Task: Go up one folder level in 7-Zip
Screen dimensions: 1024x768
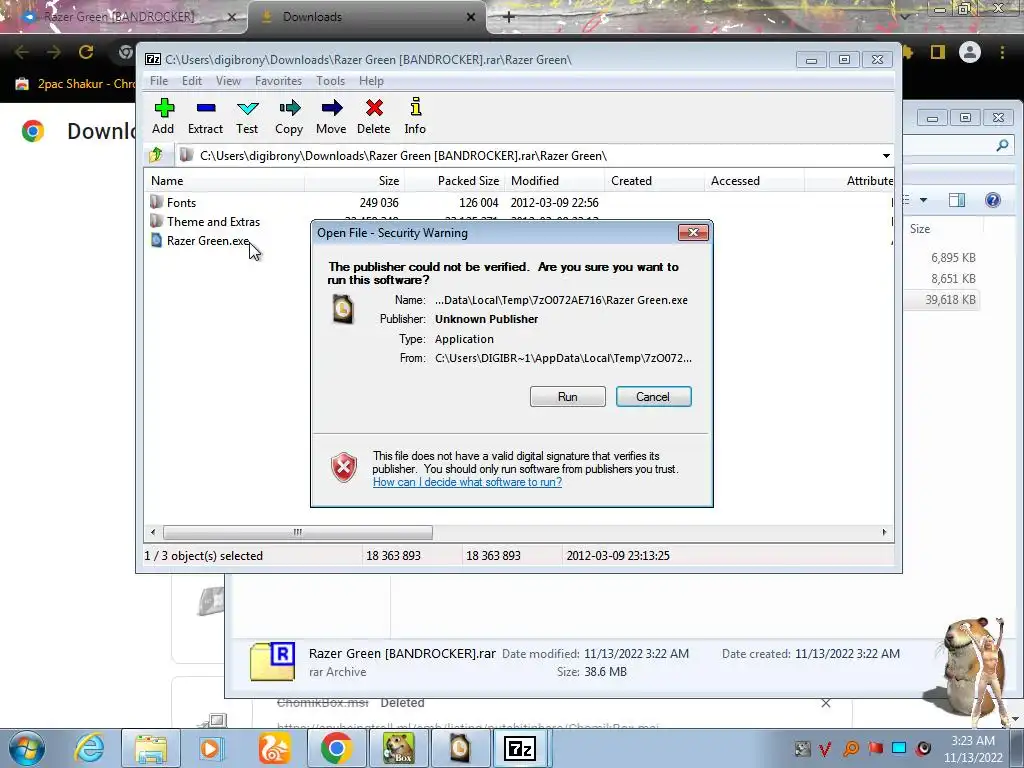Action: 156,155
